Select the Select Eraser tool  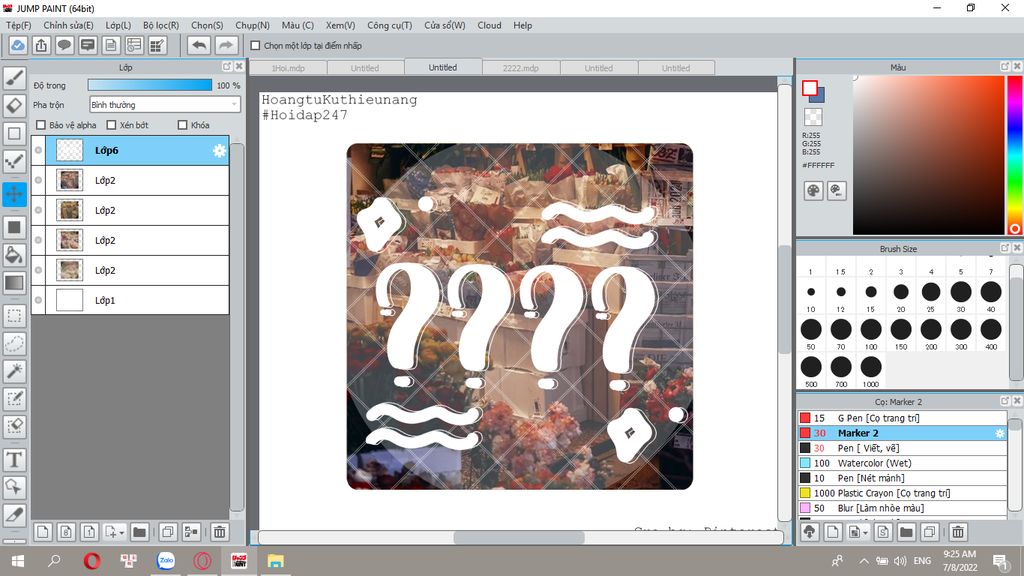[14, 426]
